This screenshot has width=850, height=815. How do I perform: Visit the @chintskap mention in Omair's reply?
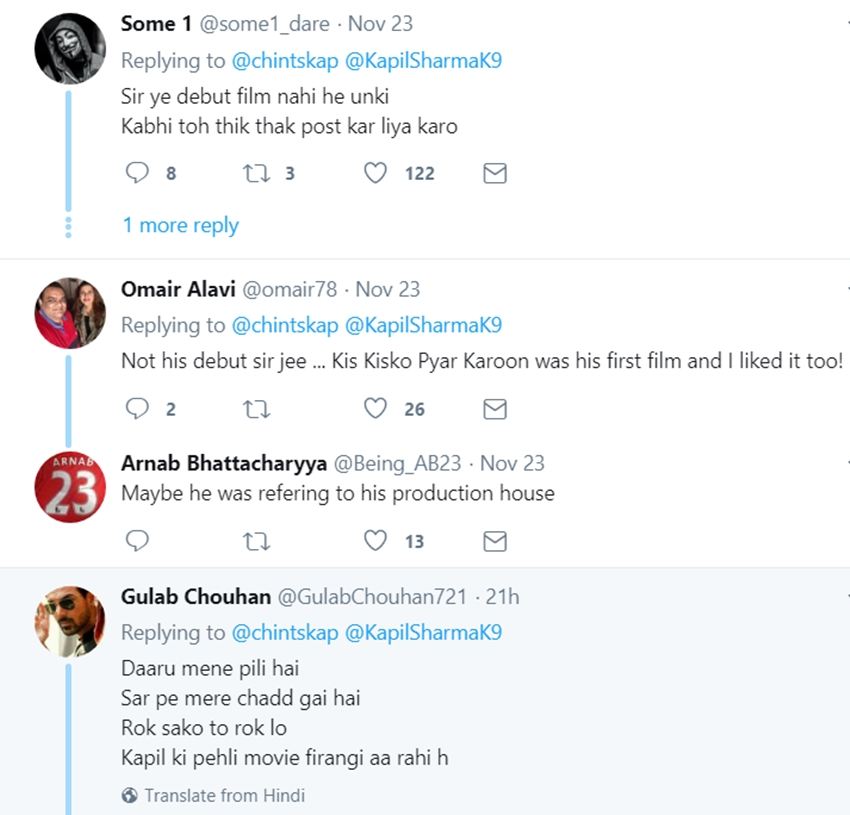(285, 325)
